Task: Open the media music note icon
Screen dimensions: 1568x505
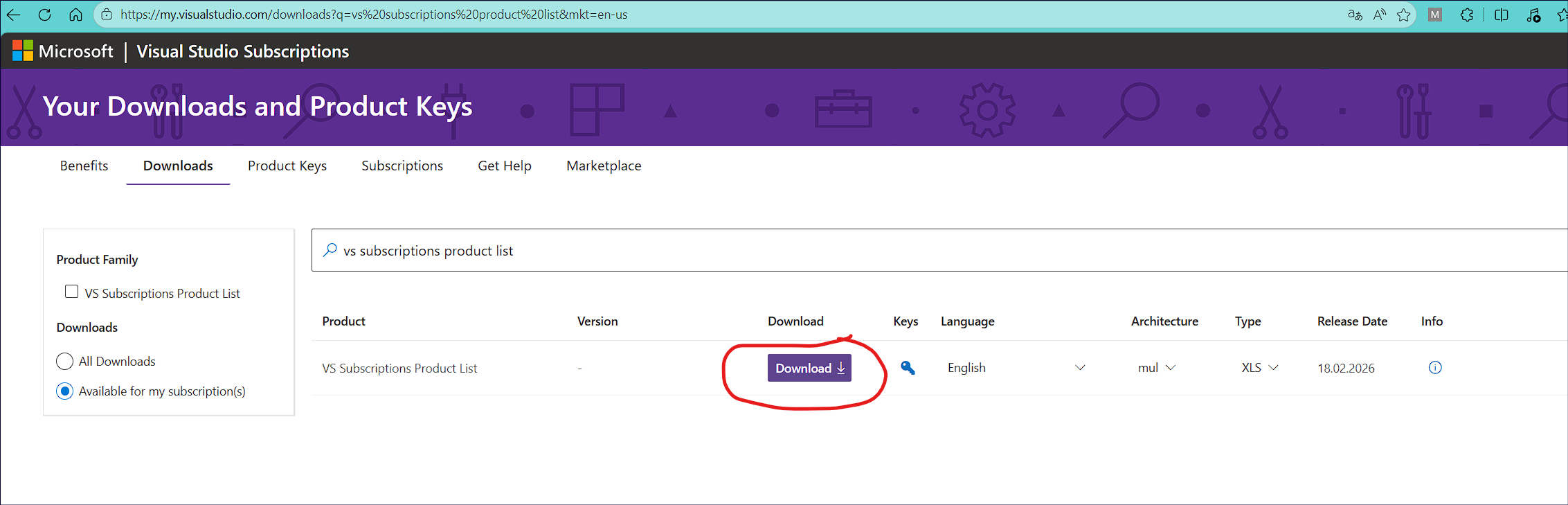Action: (x=1533, y=15)
